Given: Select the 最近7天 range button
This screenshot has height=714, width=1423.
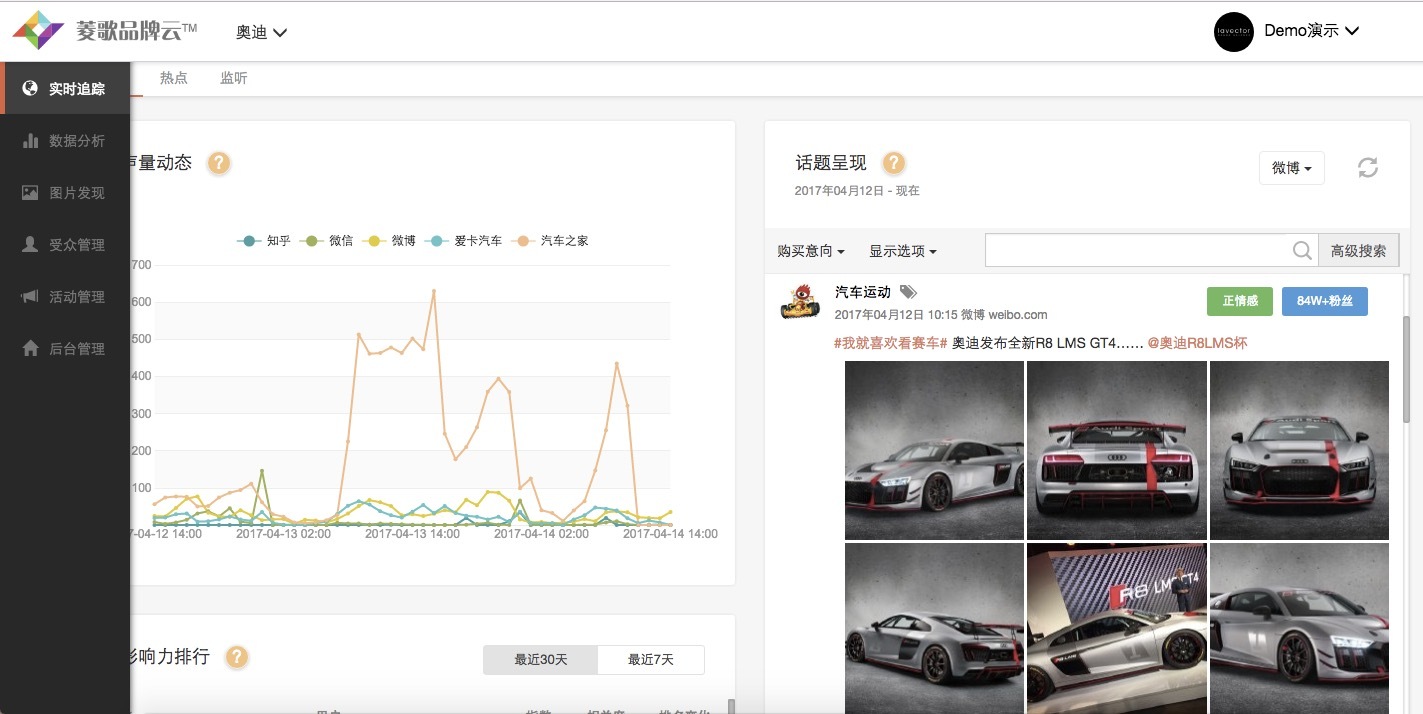Looking at the screenshot, I should point(651,660).
